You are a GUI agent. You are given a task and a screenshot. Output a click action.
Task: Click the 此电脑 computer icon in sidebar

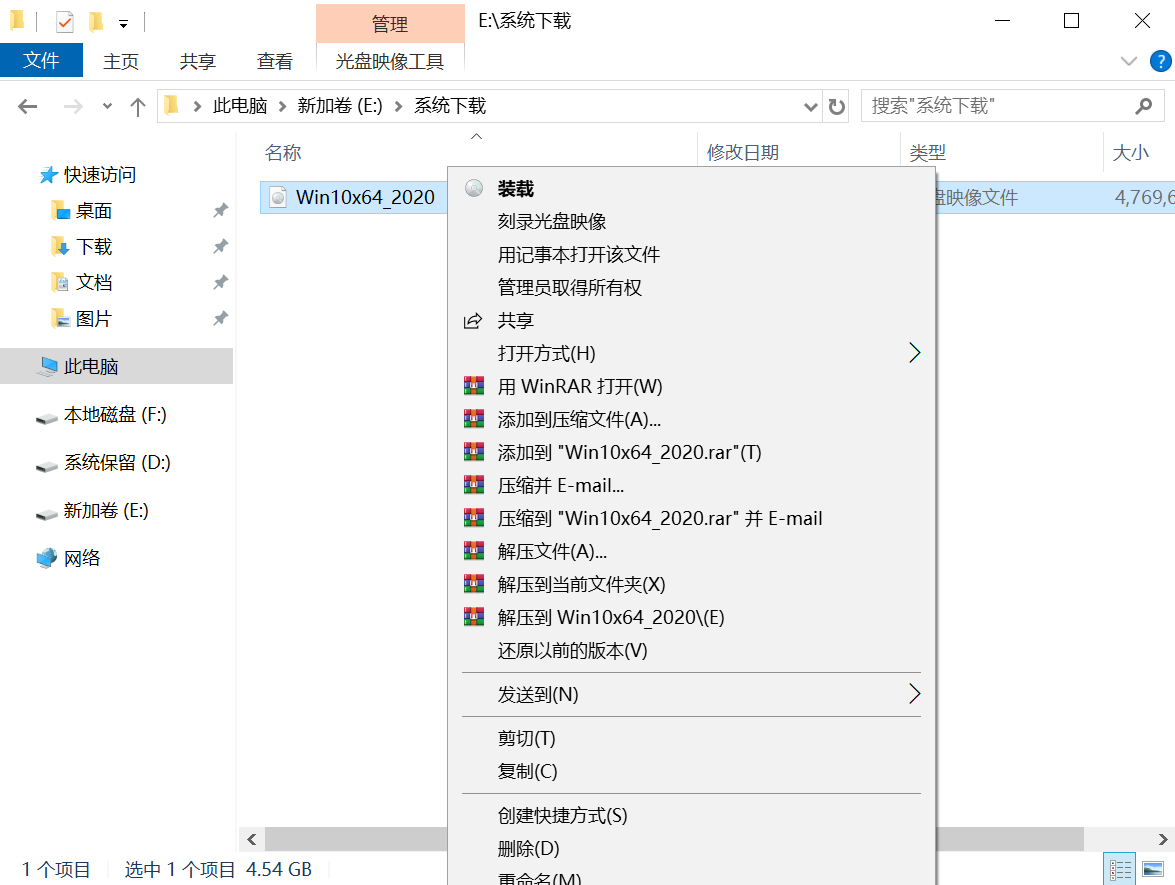tap(49, 366)
